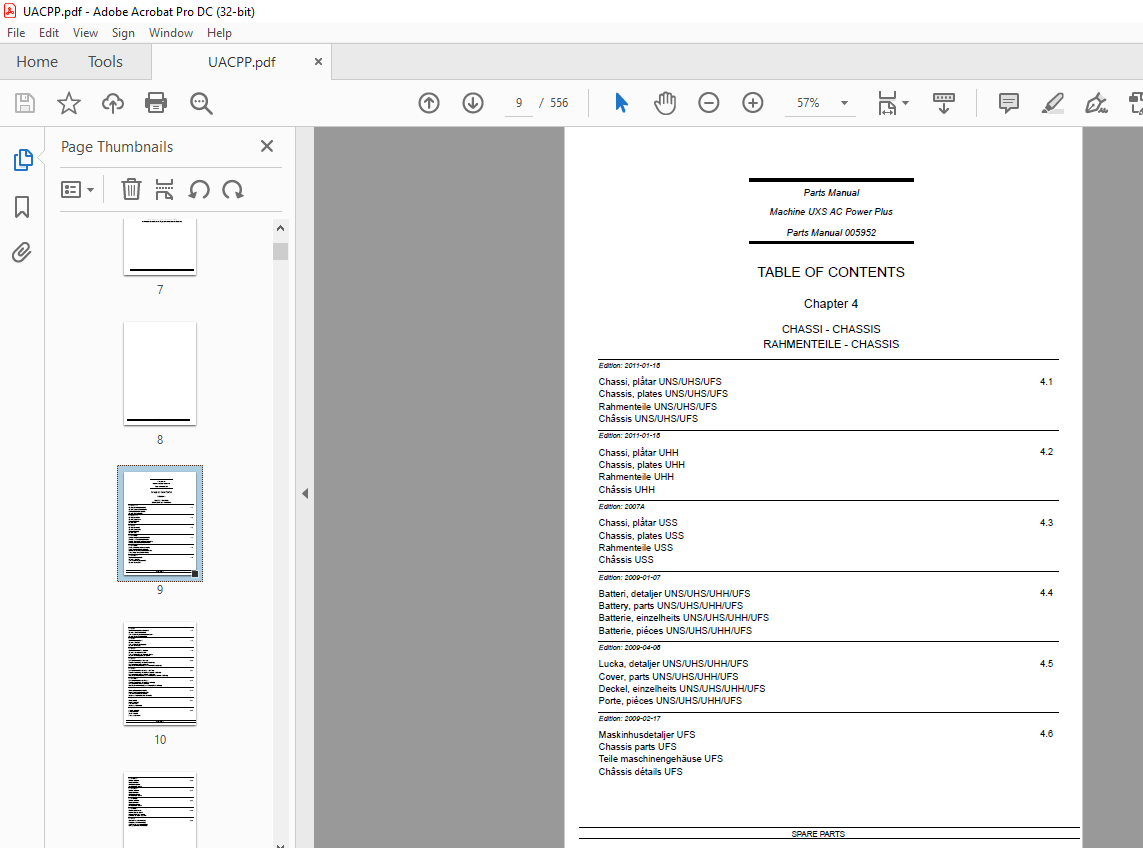This screenshot has width=1143, height=848.
Task: Click 'Chassis, plates UHH' entry
Action: click(641, 464)
